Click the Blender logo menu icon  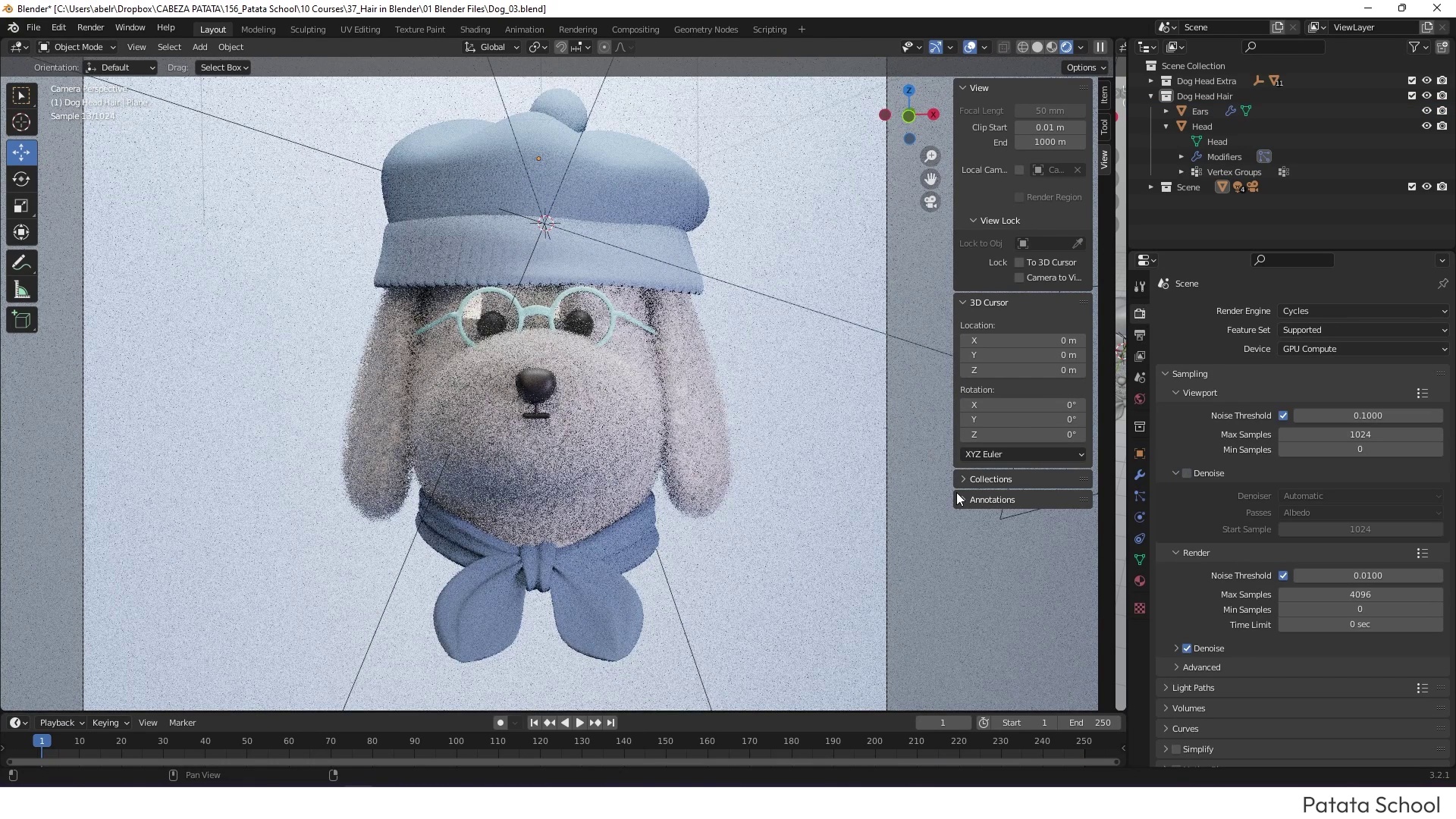click(x=13, y=27)
